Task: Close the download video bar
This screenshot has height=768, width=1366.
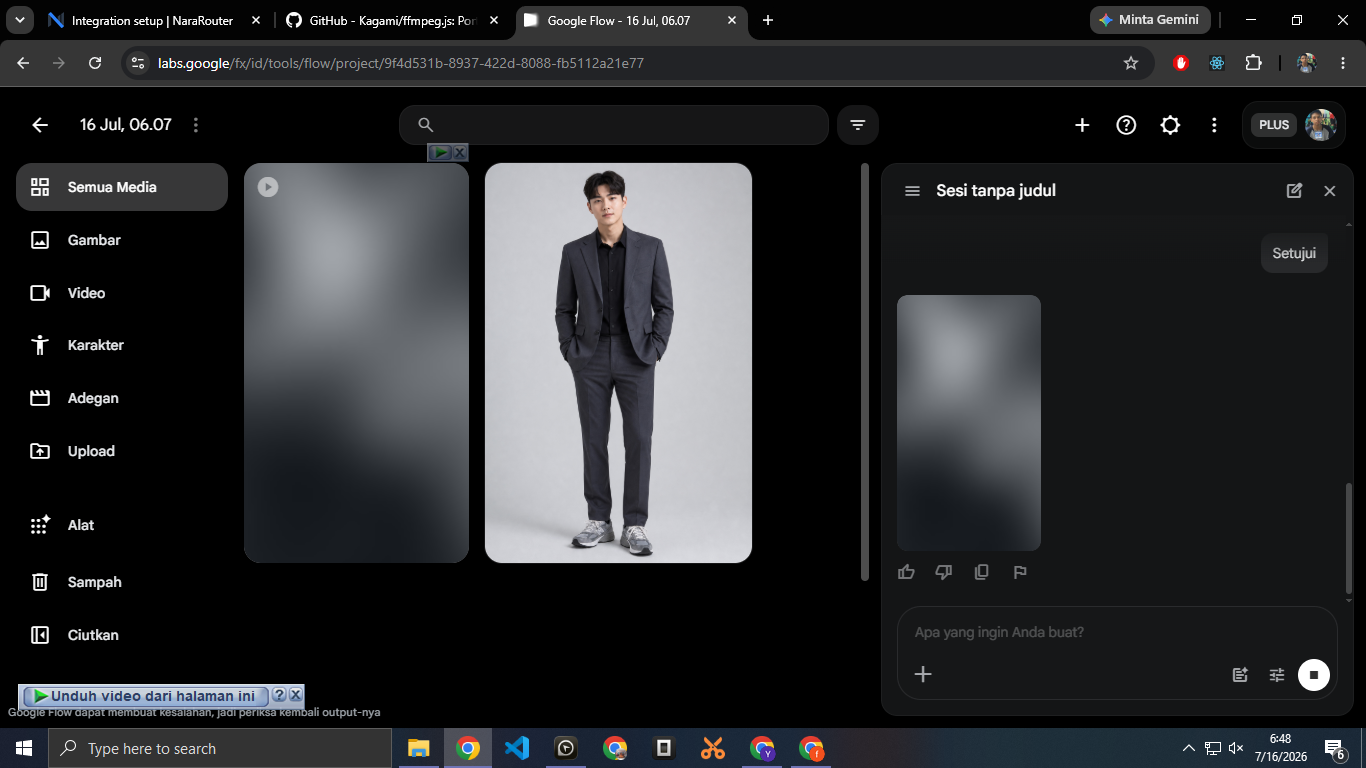Action: click(296, 695)
